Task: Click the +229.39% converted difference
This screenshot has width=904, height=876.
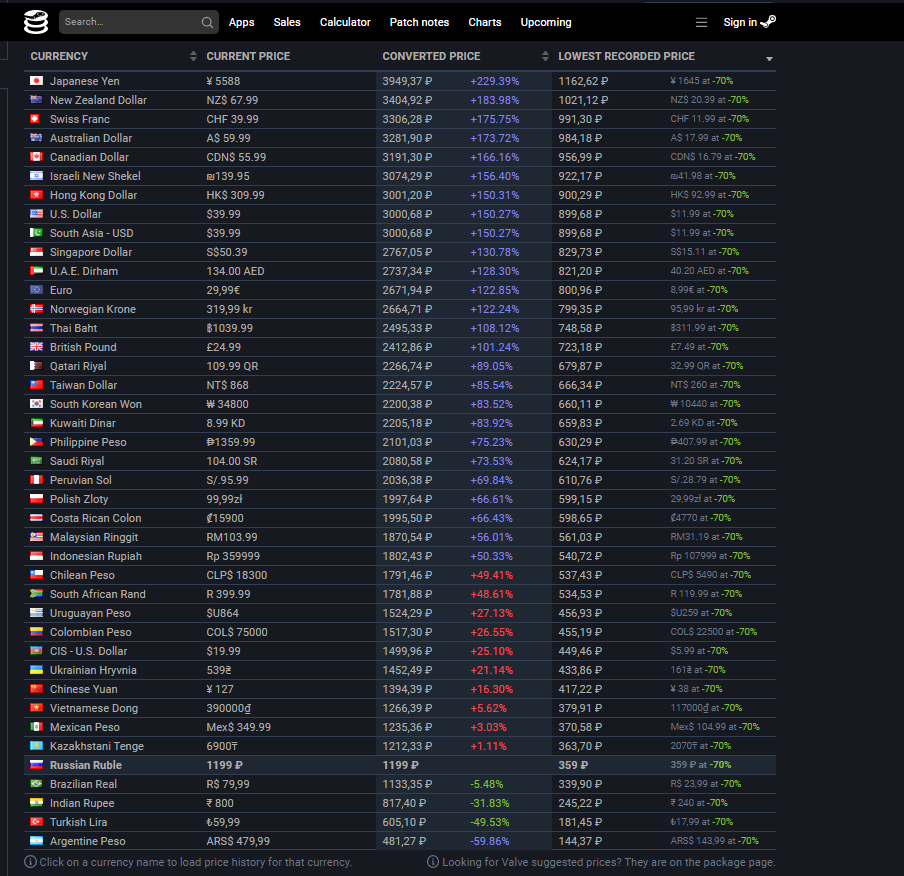Action: point(495,81)
